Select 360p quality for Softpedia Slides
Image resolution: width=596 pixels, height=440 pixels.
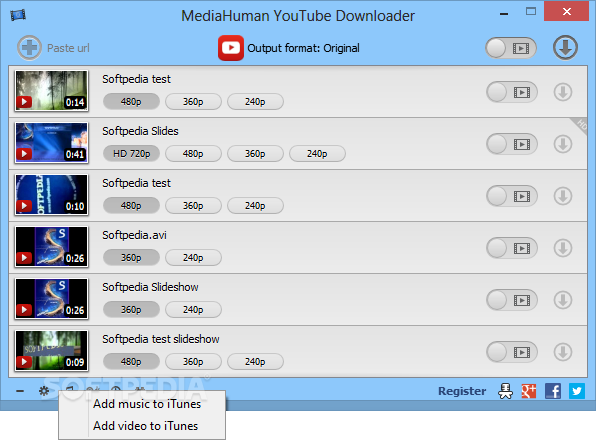pos(255,154)
